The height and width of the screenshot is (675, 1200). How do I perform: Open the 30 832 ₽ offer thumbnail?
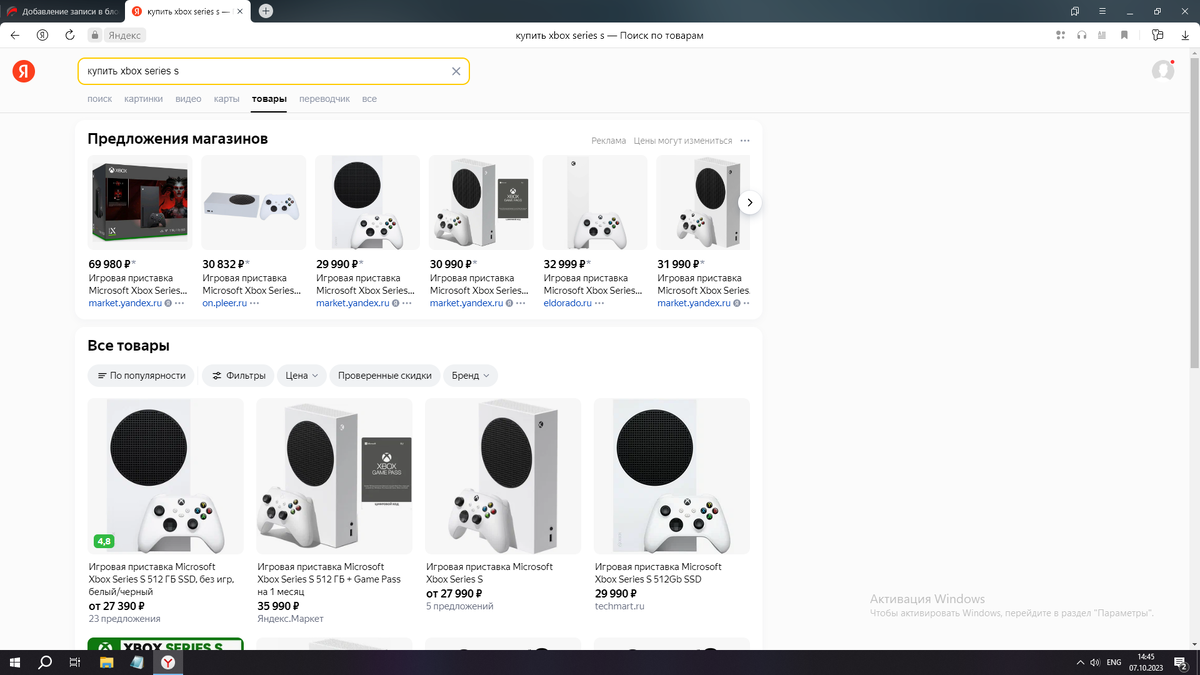254,202
